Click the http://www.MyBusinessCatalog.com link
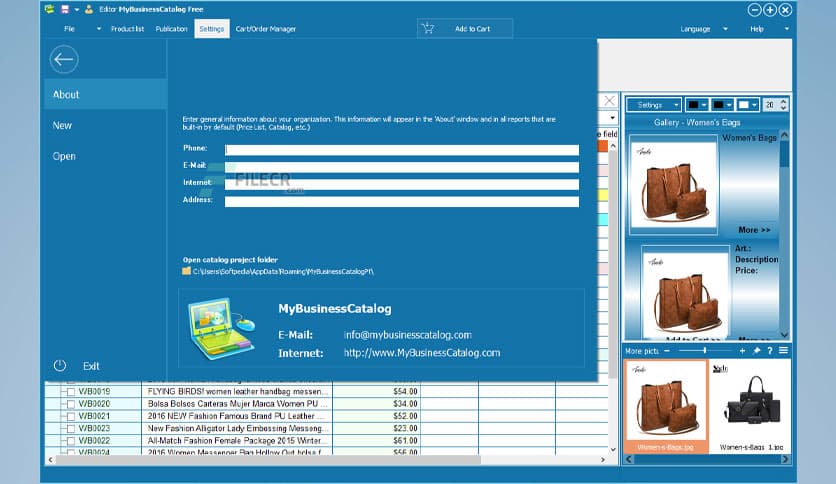Image resolution: width=836 pixels, height=484 pixels. point(422,353)
